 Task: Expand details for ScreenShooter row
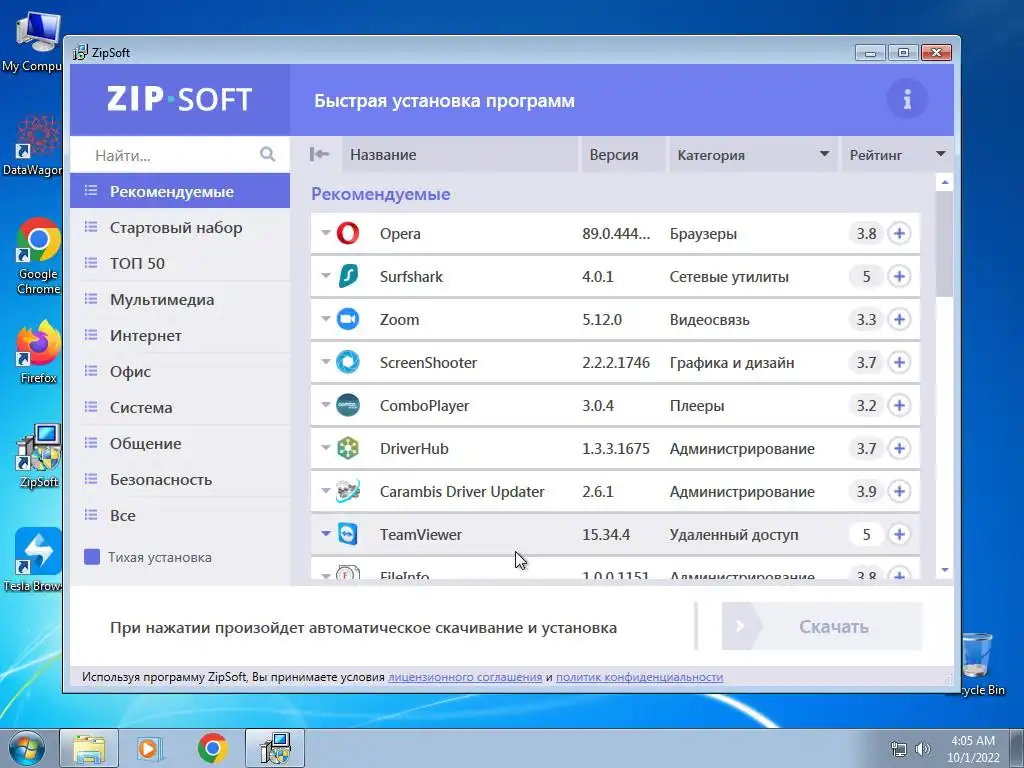(x=325, y=361)
